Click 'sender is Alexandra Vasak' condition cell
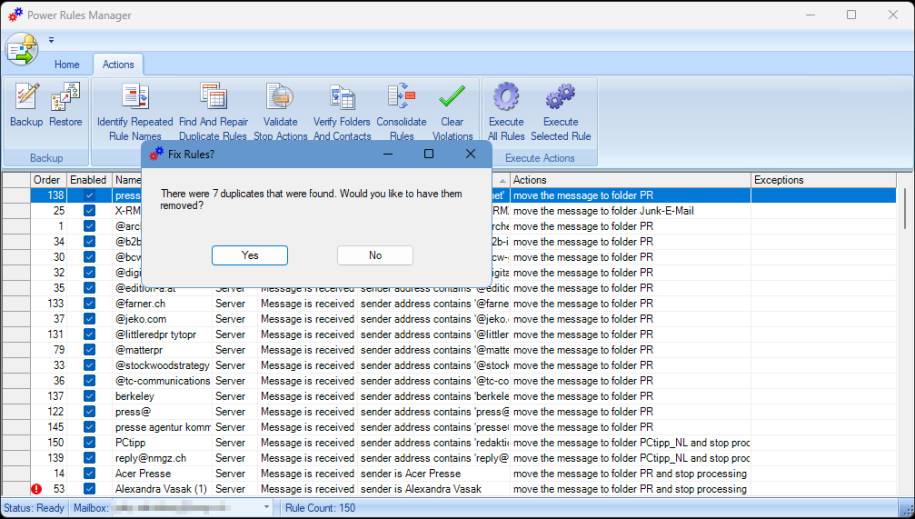This screenshot has height=519, width=915. point(433,489)
